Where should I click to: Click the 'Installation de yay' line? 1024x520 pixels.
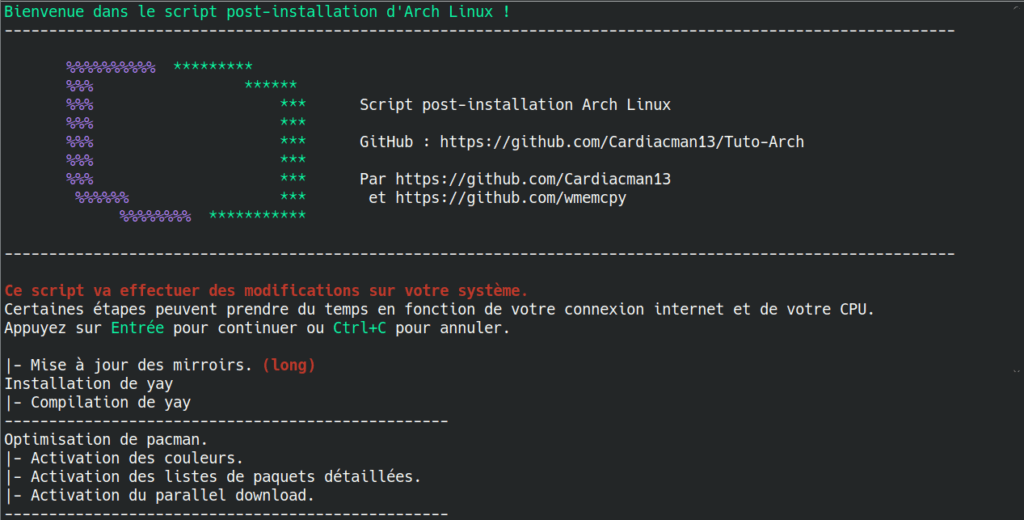[89, 384]
